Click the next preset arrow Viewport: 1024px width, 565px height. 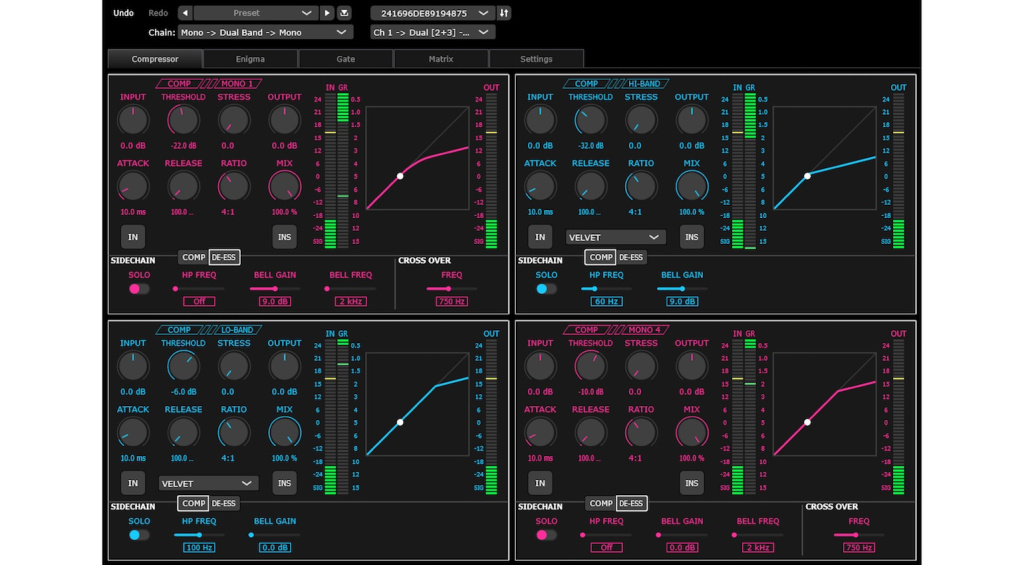point(327,13)
